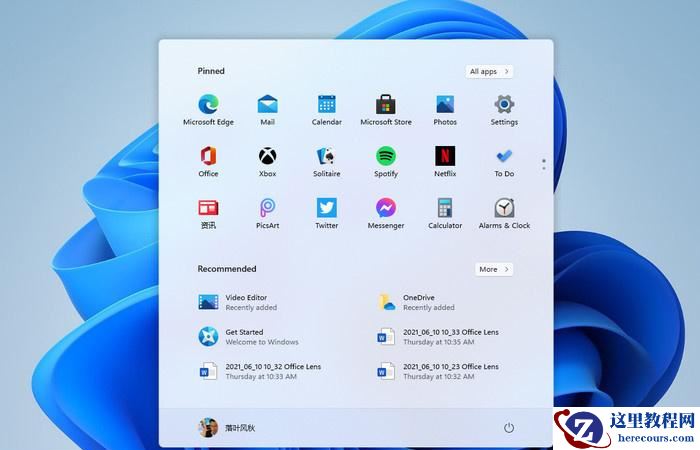Open recommended OneDrive item
Image resolution: width=700 pixels, height=450 pixels.
click(416, 302)
